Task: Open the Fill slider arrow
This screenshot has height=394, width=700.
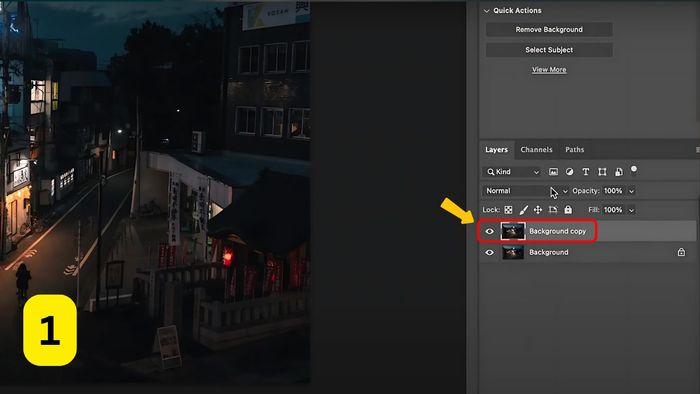Action: pos(631,210)
